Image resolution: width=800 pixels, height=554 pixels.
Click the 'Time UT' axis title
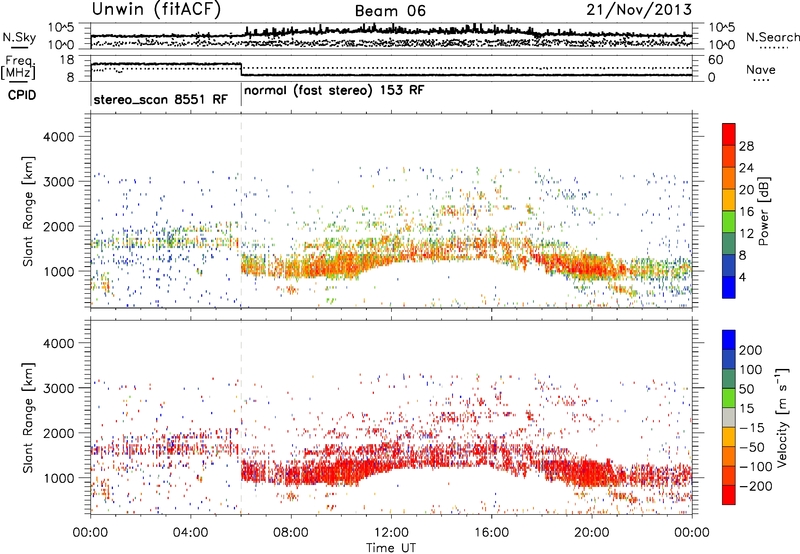(391, 548)
